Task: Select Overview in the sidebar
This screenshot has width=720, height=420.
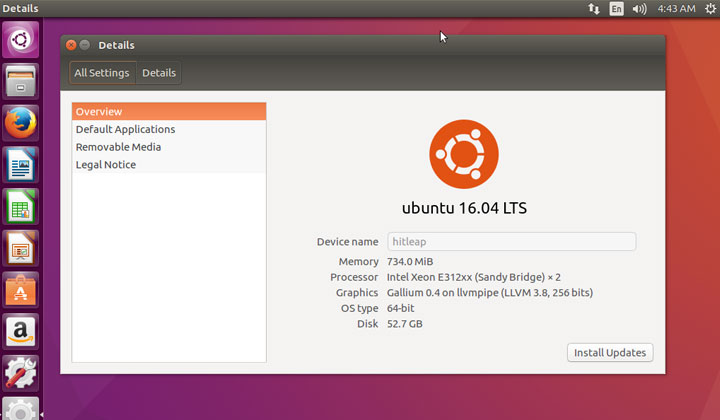Action: (169, 112)
